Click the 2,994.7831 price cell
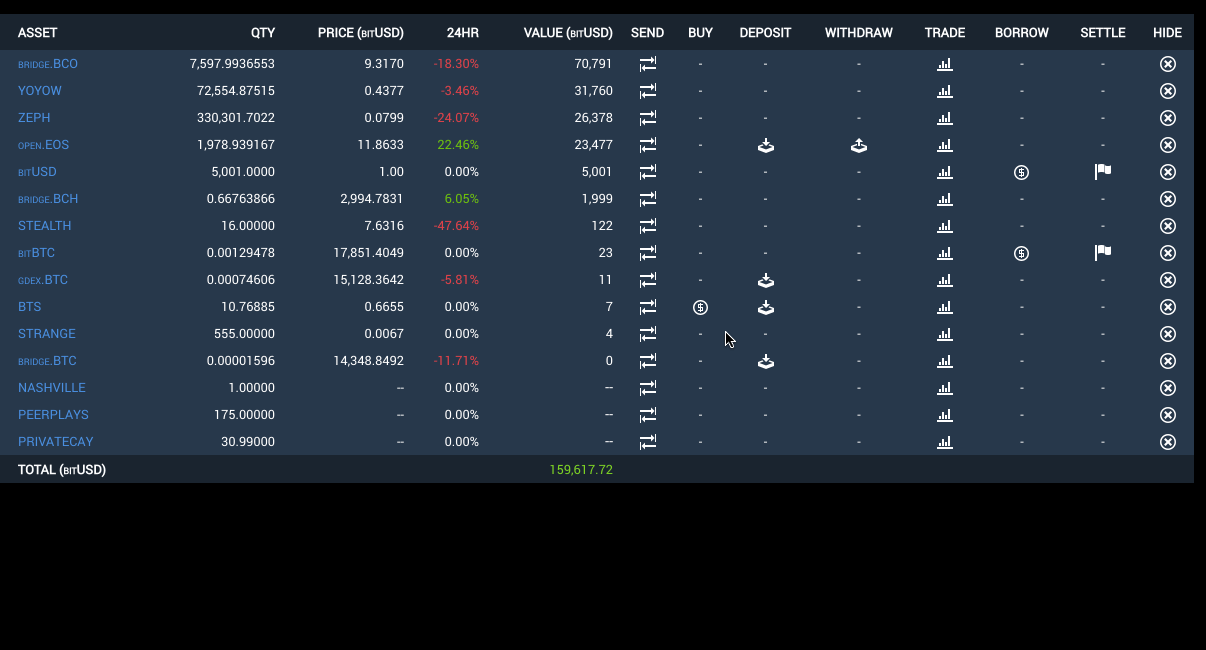The height and width of the screenshot is (650, 1206). (x=372, y=199)
